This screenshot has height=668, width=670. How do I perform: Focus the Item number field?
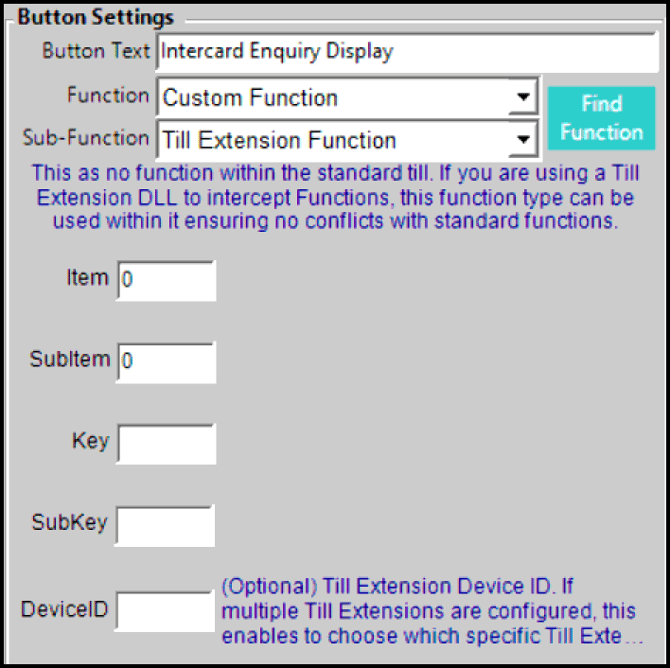coord(166,281)
